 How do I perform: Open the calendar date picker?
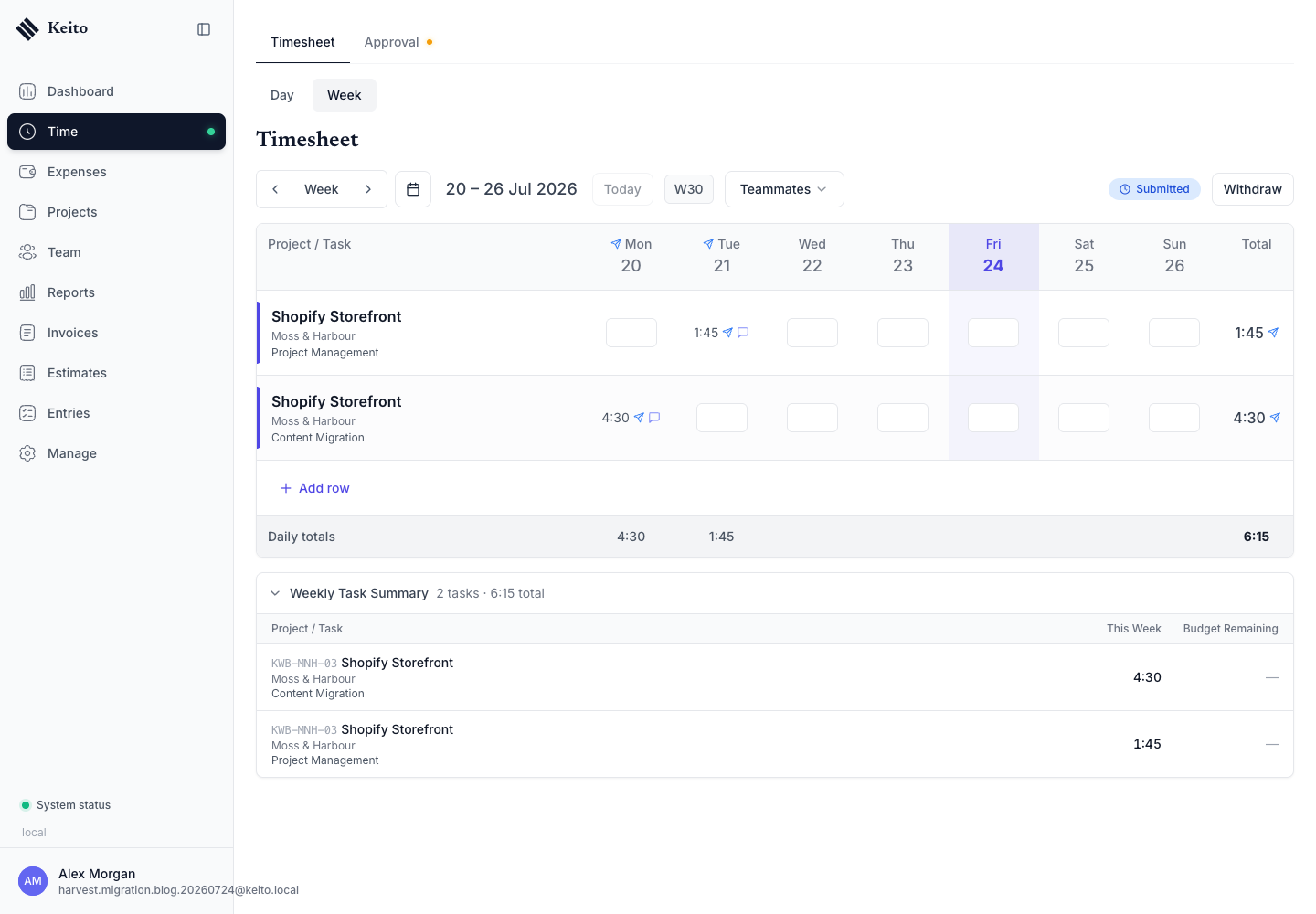click(413, 189)
